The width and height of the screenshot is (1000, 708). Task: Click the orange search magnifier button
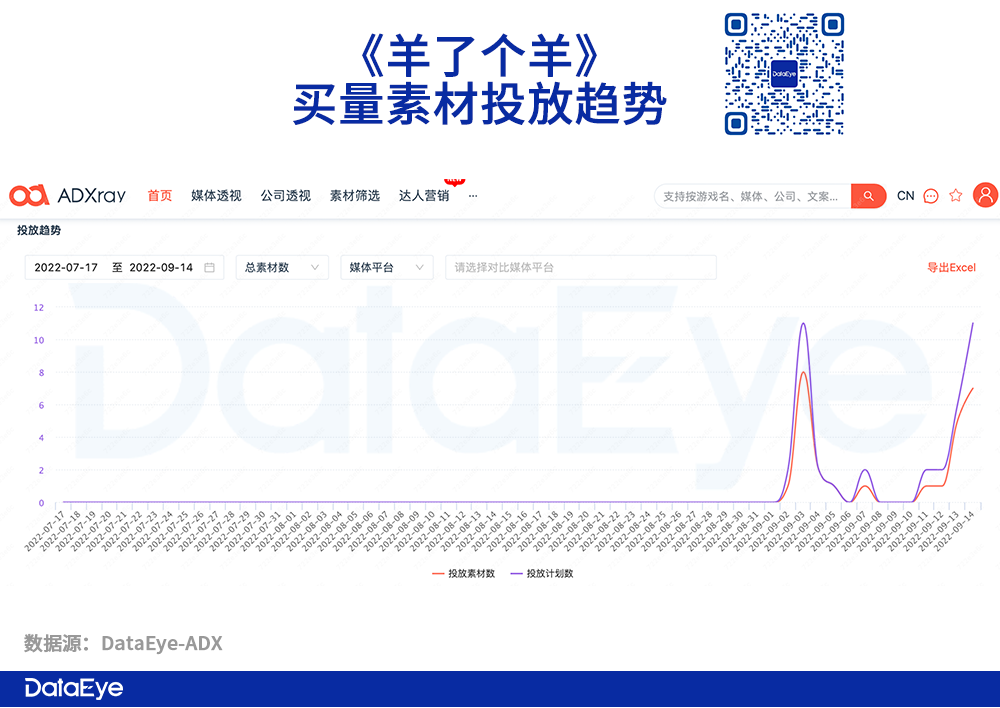pyautogui.click(x=868, y=196)
